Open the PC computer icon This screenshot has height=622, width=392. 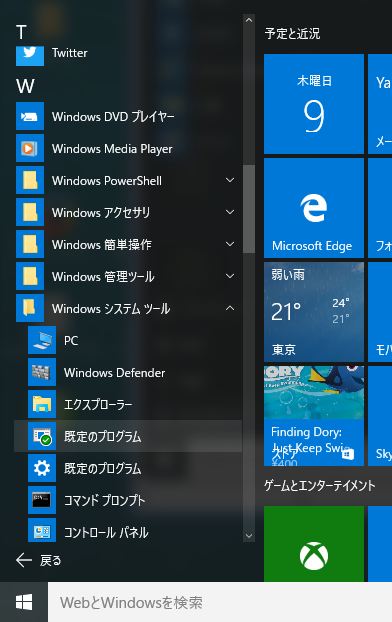pos(42,340)
